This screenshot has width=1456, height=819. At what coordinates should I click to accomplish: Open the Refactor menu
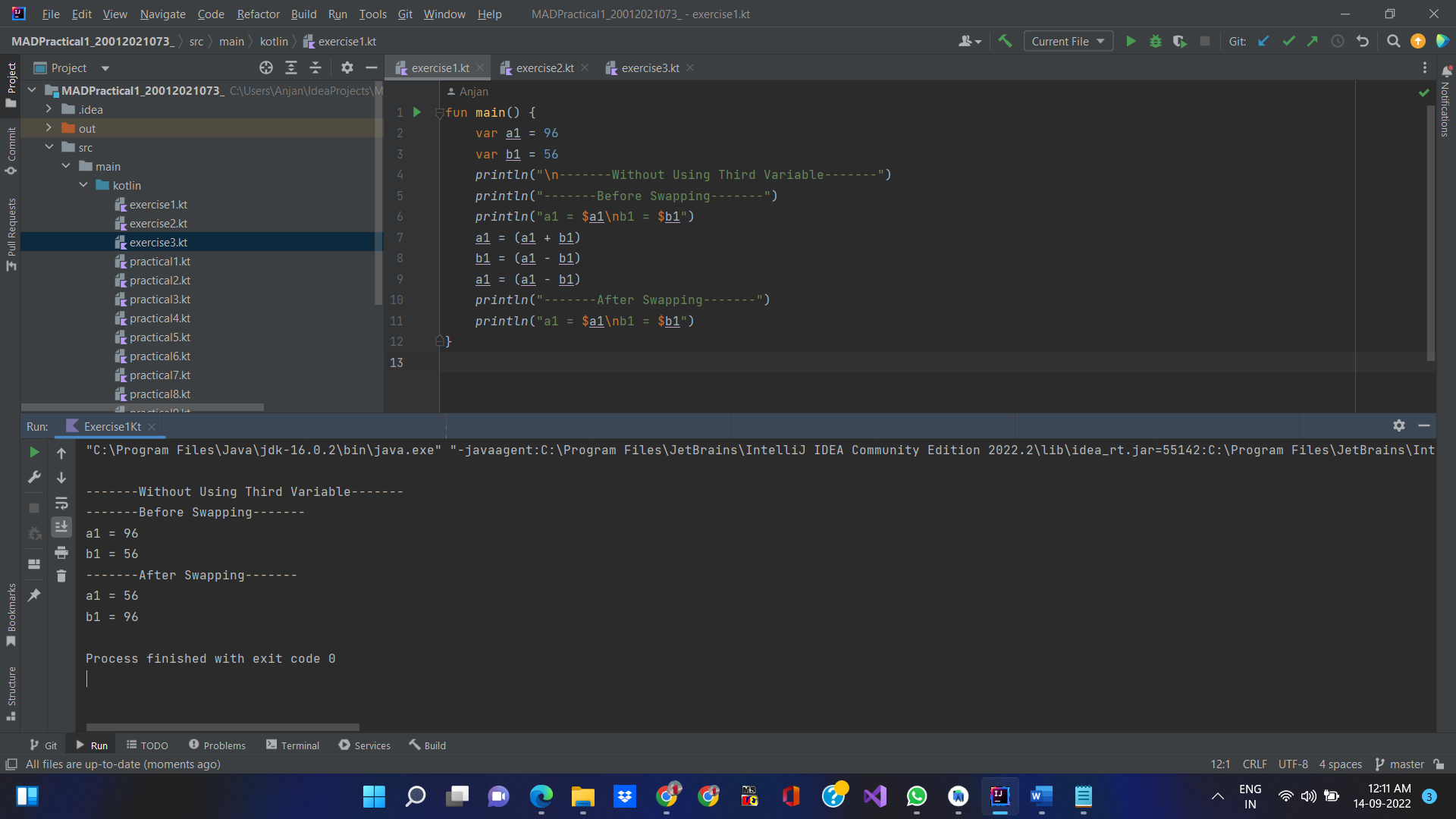point(258,14)
